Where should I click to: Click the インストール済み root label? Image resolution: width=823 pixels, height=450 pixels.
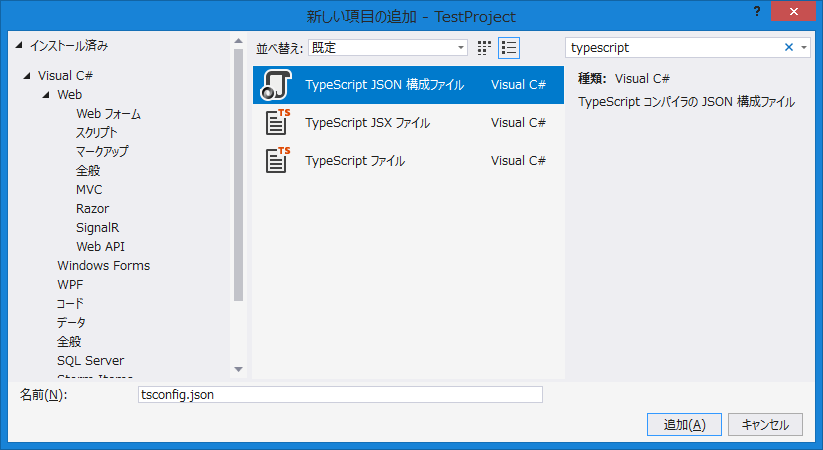coord(69,46)
